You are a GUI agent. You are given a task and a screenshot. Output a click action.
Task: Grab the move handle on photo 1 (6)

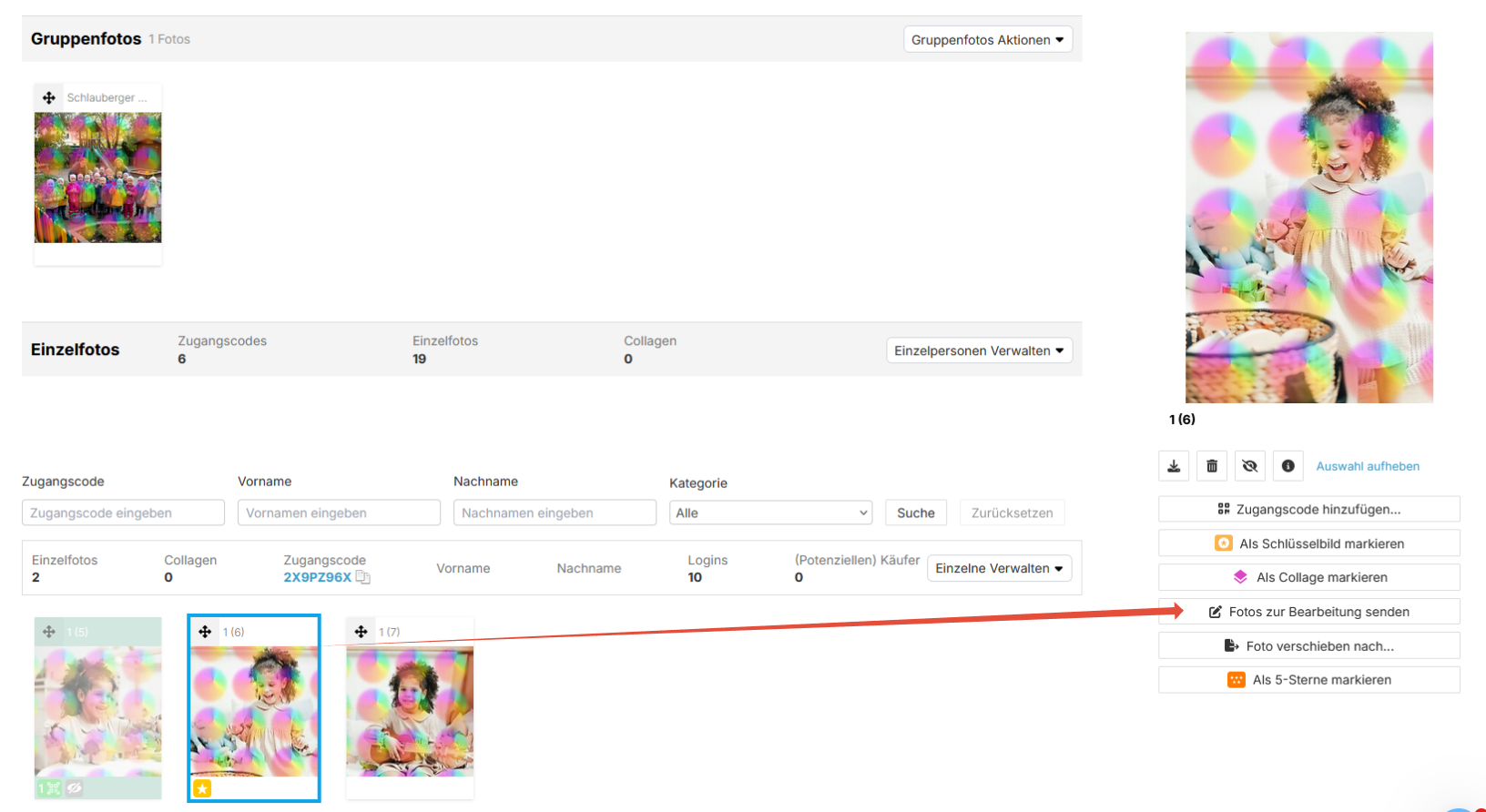point(205,632)
